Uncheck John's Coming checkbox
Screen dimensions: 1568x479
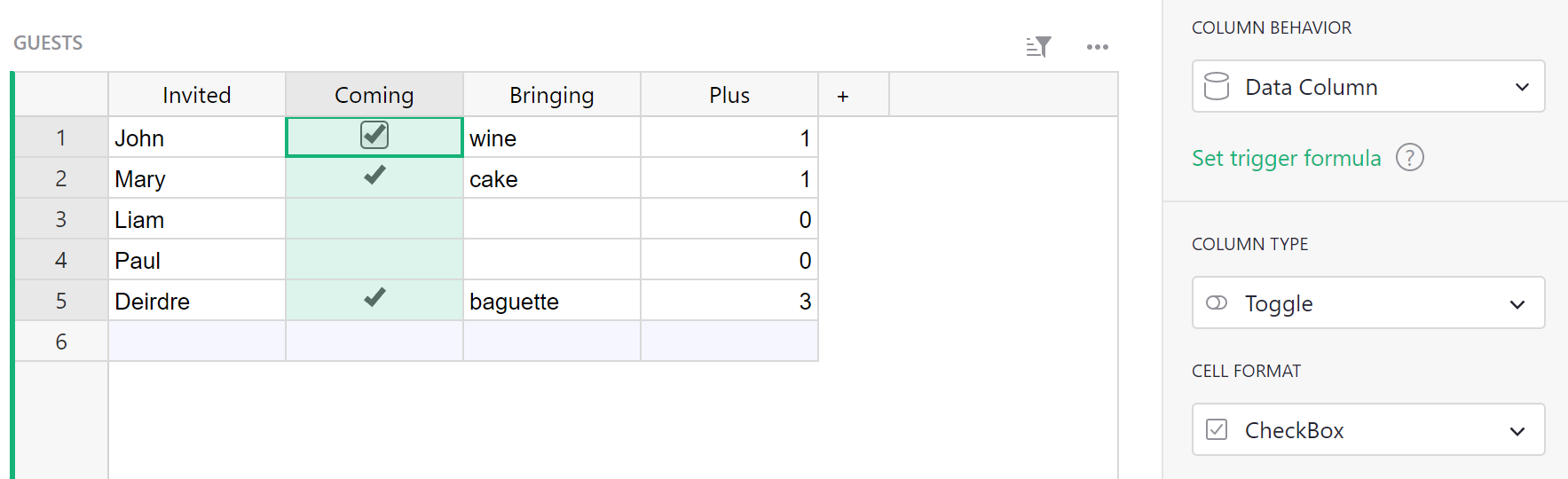(374, 135)
